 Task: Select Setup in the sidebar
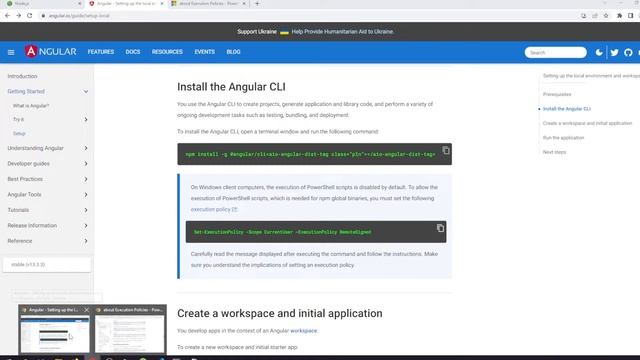coord(19,133)
